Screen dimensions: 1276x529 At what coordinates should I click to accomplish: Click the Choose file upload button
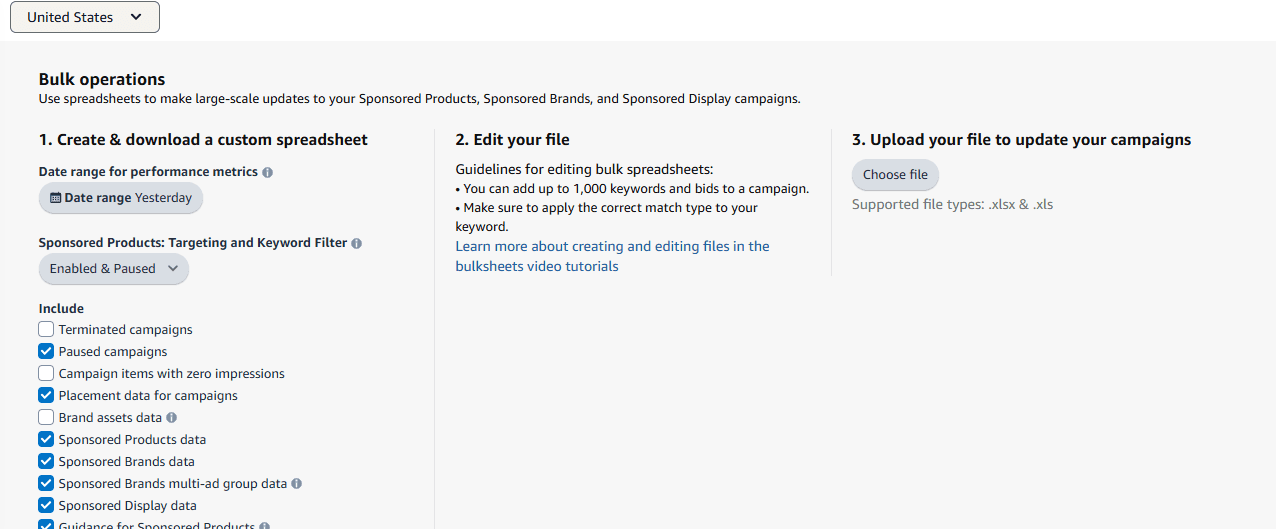point(895,175)
